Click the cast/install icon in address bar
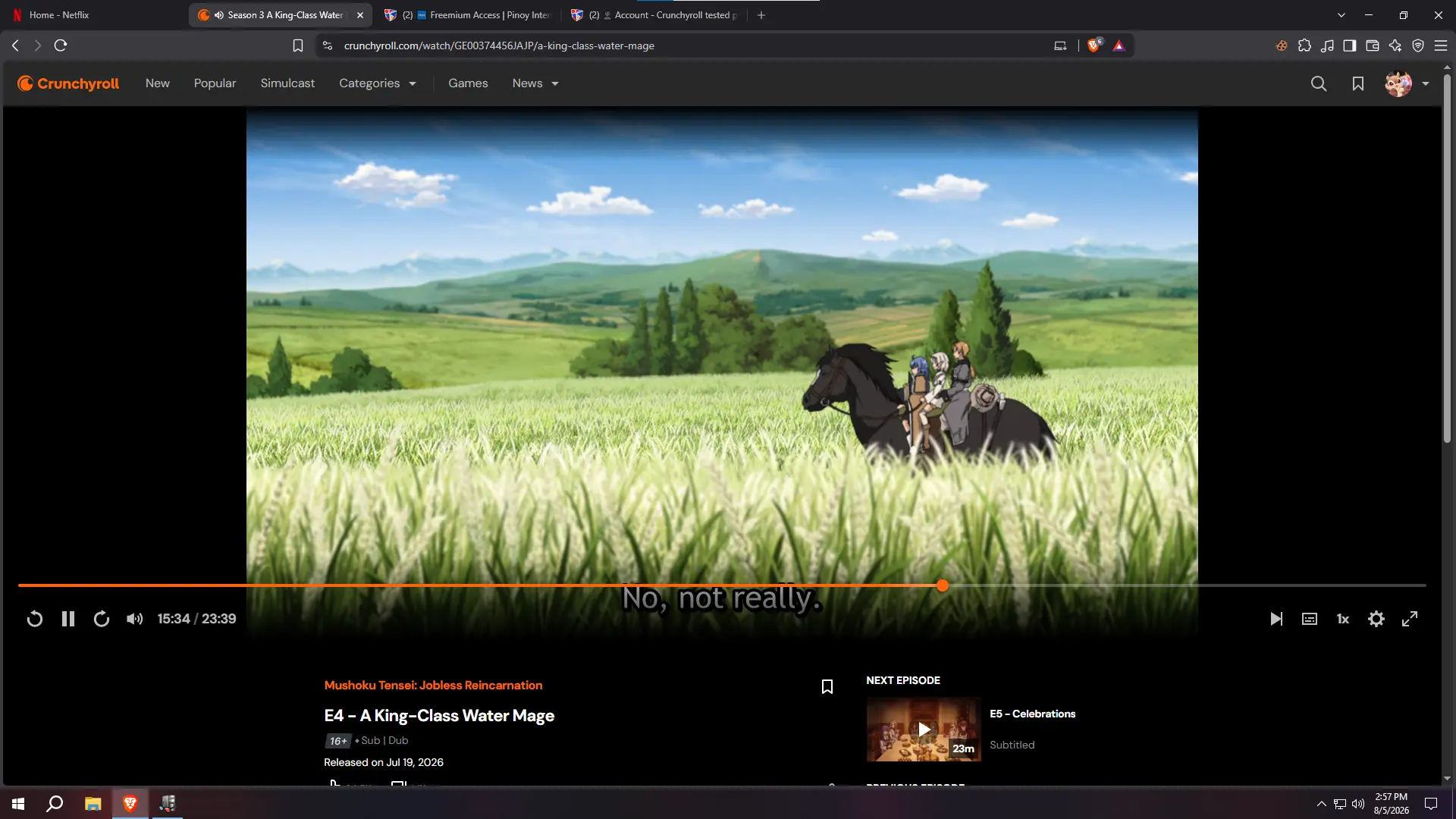The height and width of the screenshot is (819, 1456). click(x=1060, y=45)
